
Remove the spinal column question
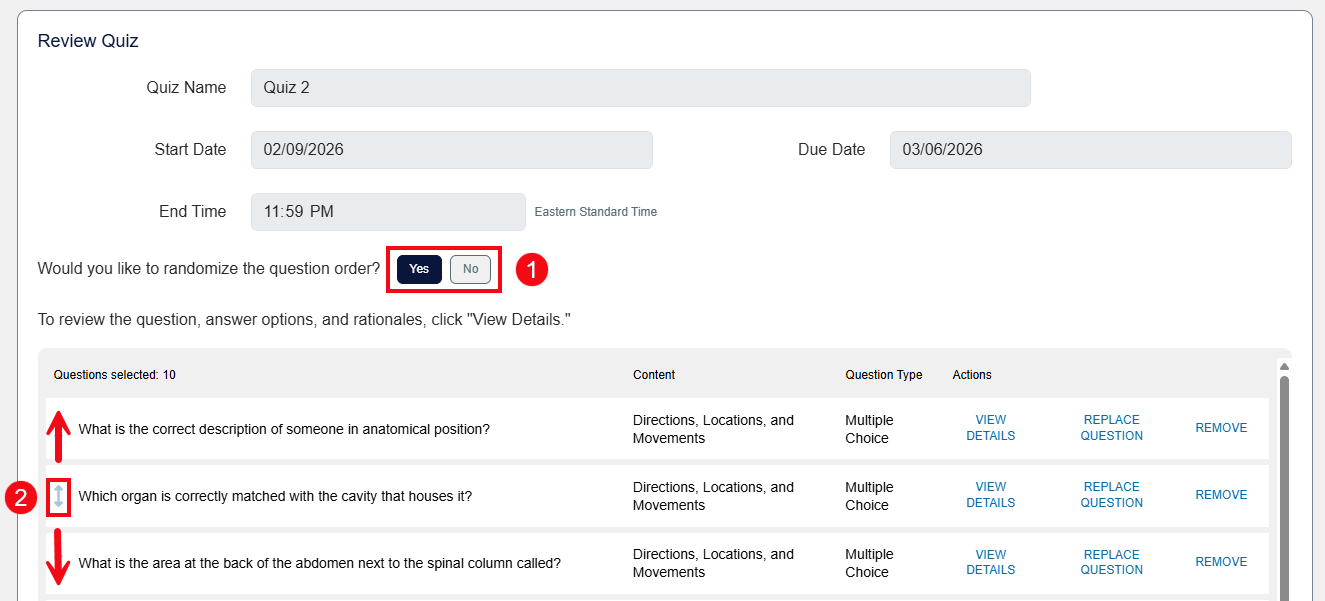click(1221, 561)
